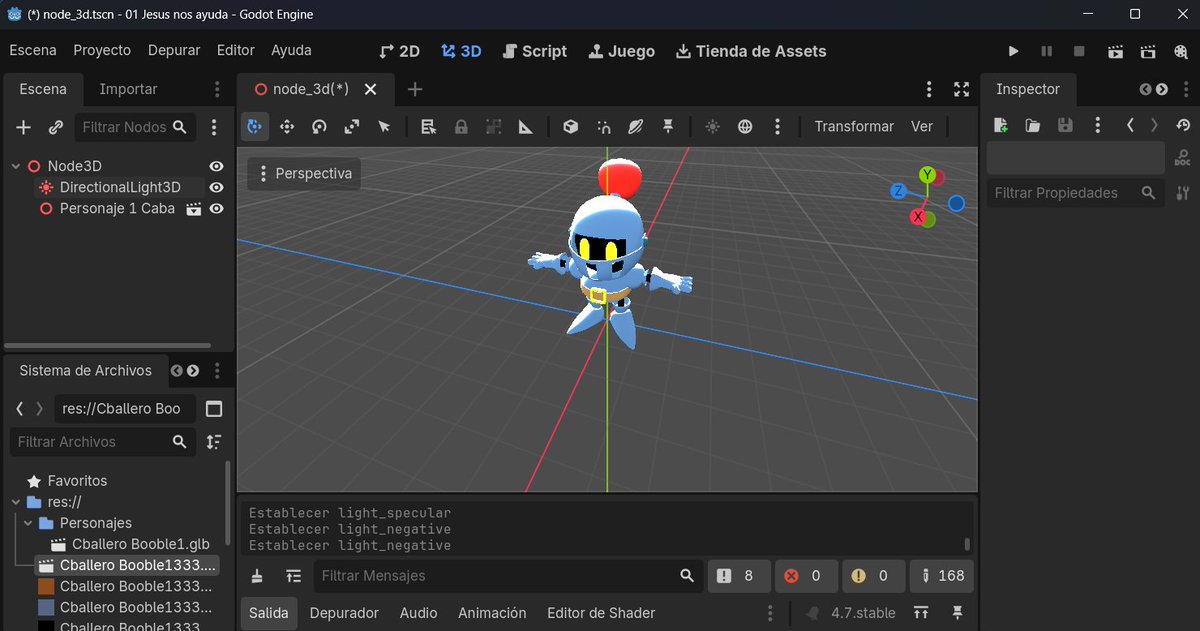Click the environment preview globe icon
1200x631 pixels.
point(745,127)
